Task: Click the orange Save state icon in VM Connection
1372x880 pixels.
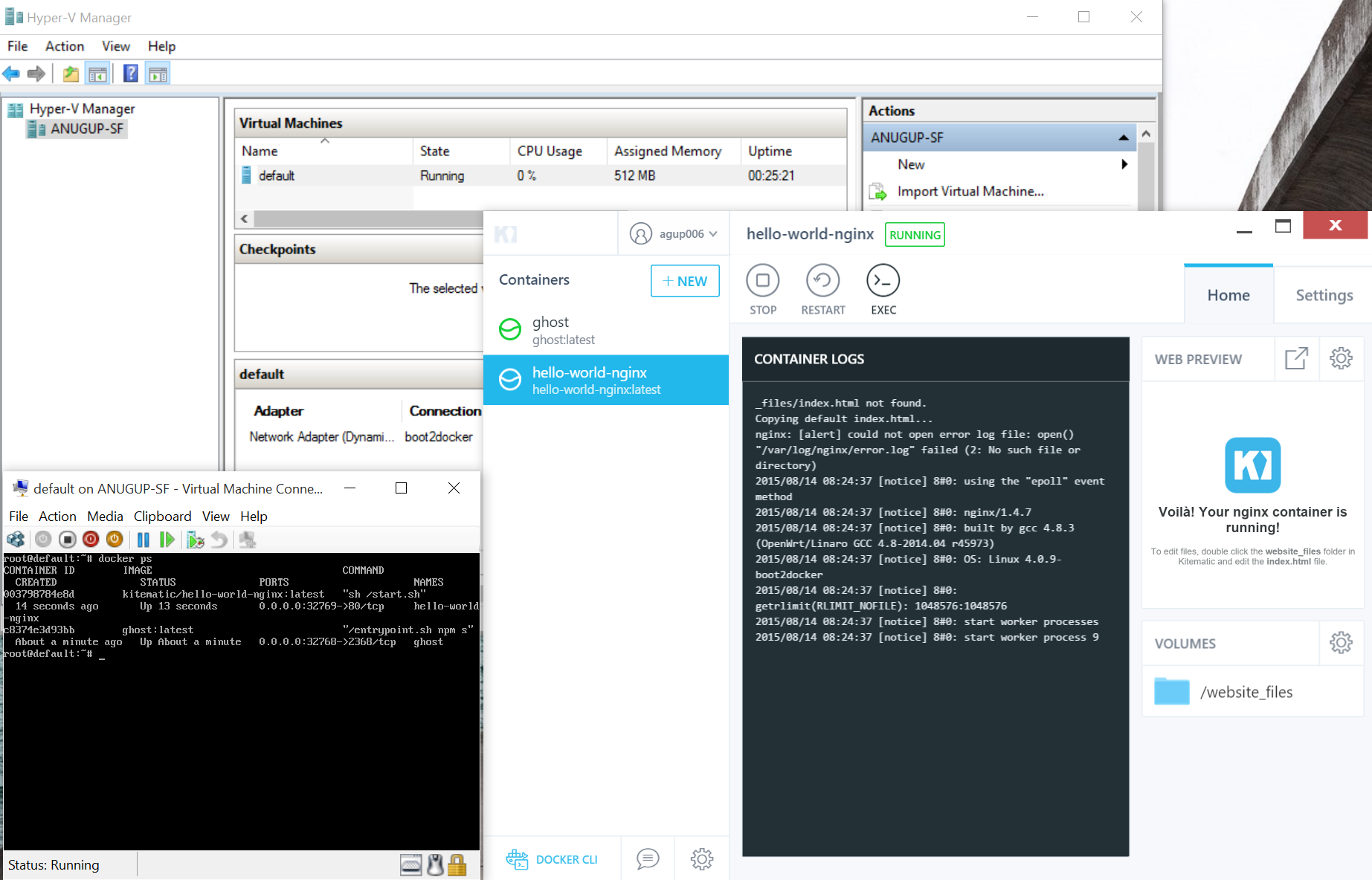Action: [x=115, y=540]
